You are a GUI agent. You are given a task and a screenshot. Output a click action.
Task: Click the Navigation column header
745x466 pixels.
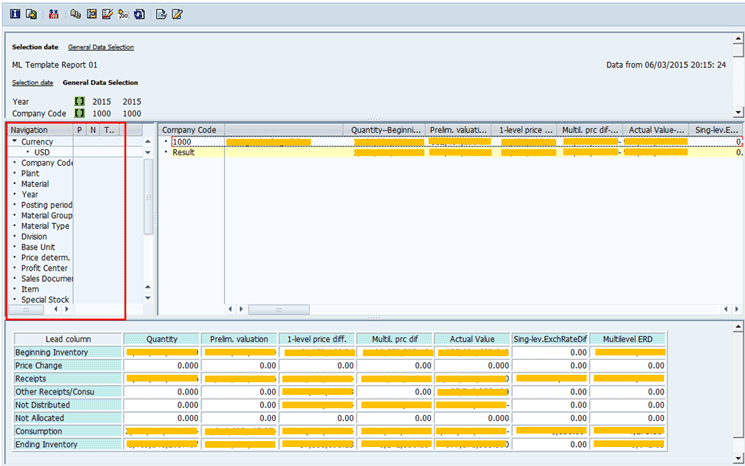[x=40, y=130]
